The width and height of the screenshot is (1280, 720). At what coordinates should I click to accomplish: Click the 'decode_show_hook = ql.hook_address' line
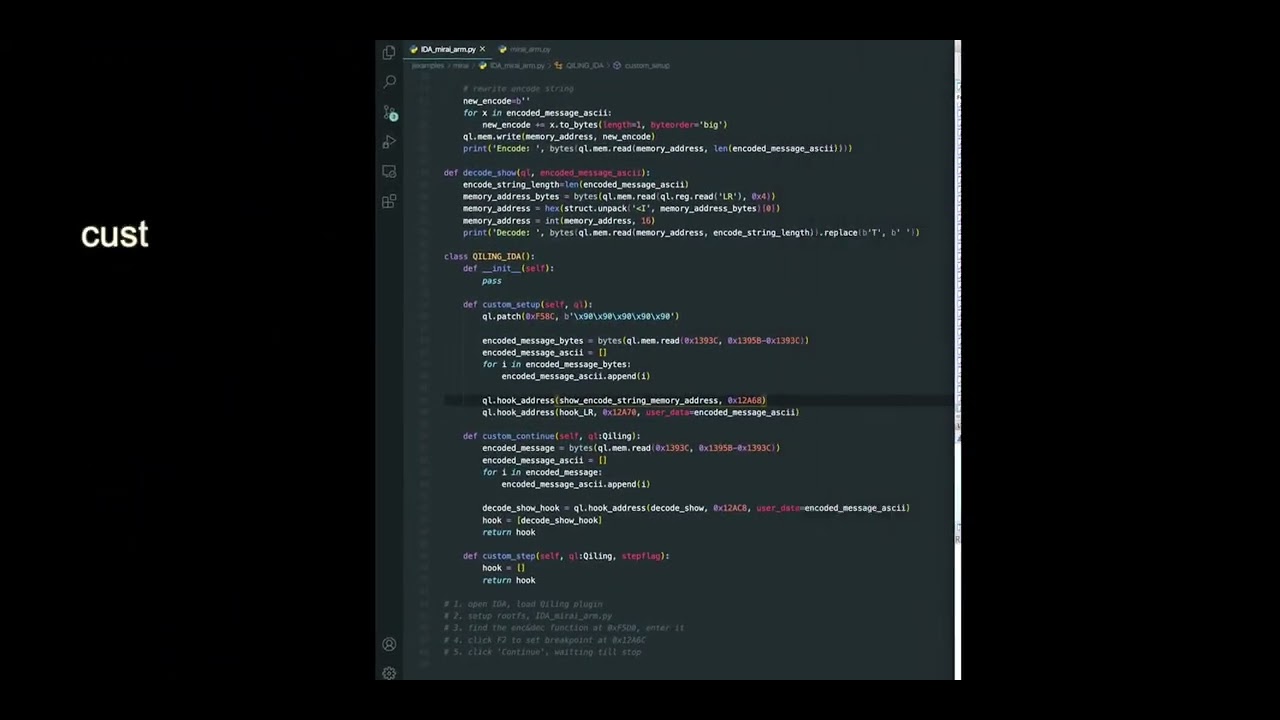[696, 508]
